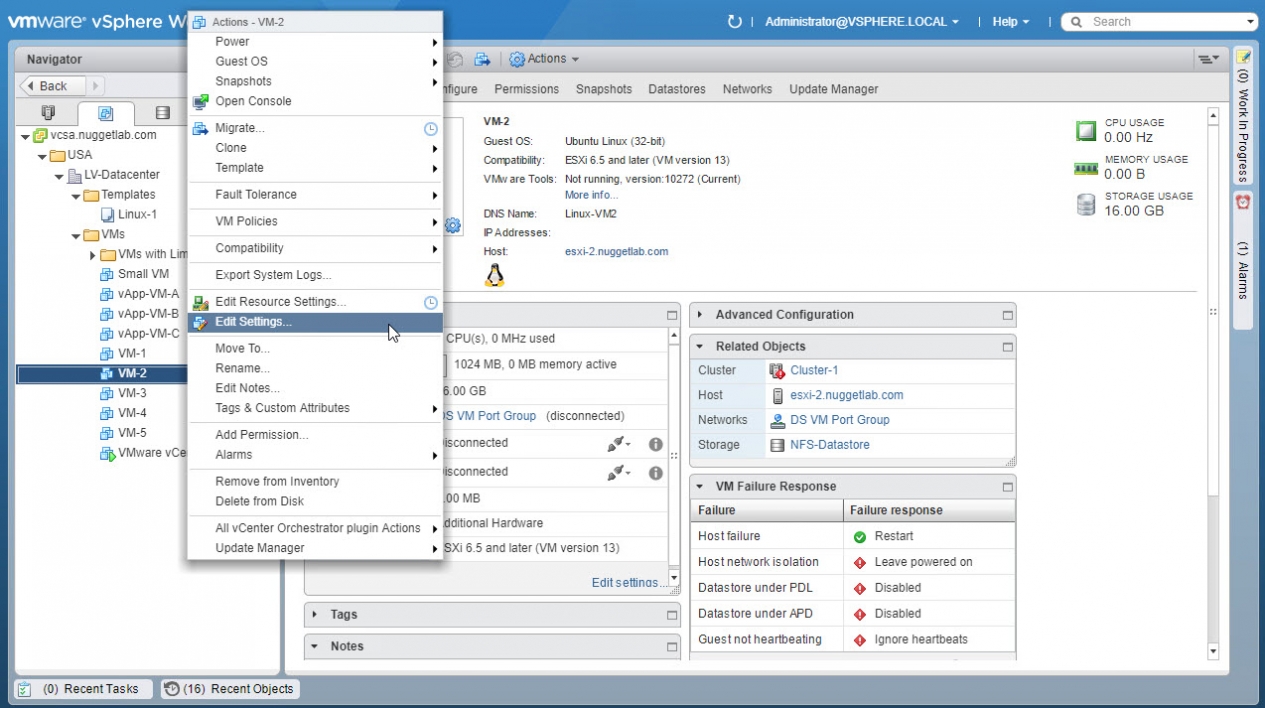This screenshot has height=708, width=1265.
Task: Click the first disconnected device info icon
Action: coord(656,444)
